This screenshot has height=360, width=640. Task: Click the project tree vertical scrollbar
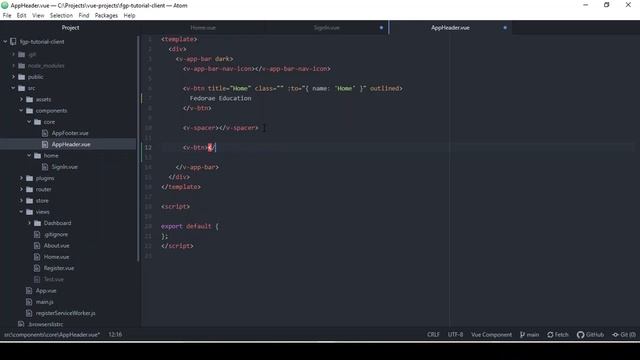click(x=138, y=149)
